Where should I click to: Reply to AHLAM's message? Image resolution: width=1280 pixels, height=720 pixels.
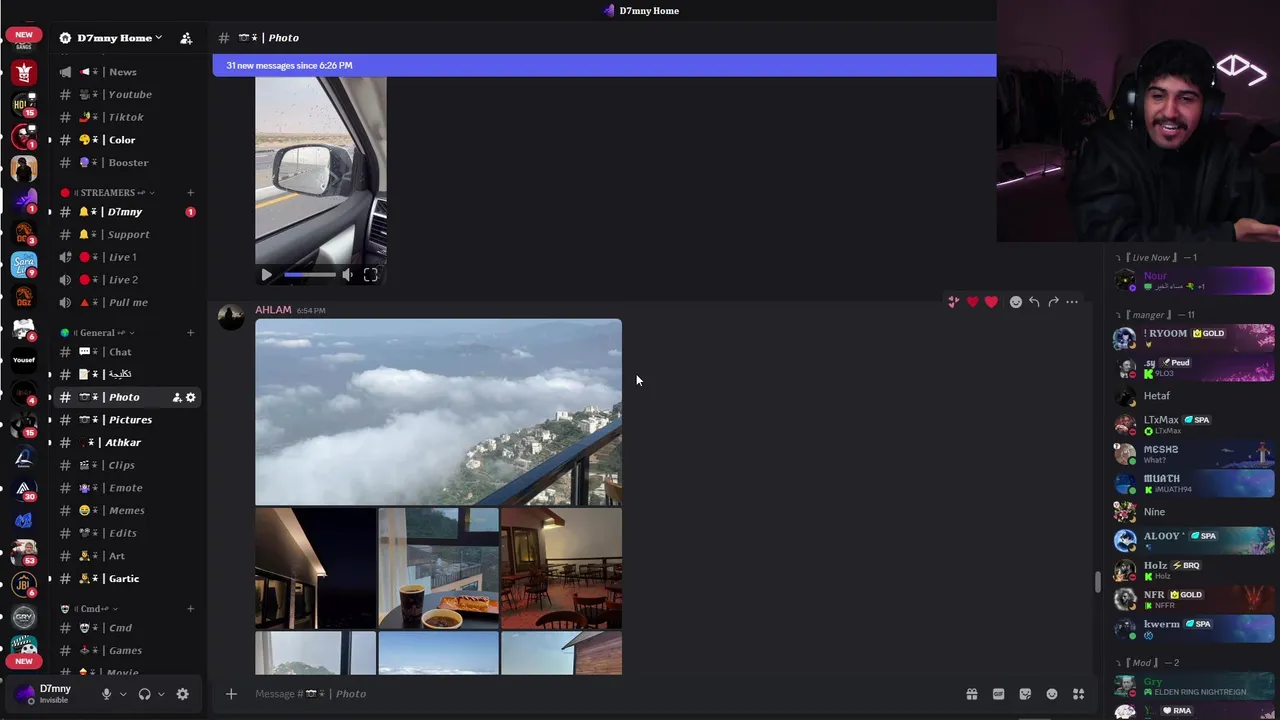coord(1034,302)
